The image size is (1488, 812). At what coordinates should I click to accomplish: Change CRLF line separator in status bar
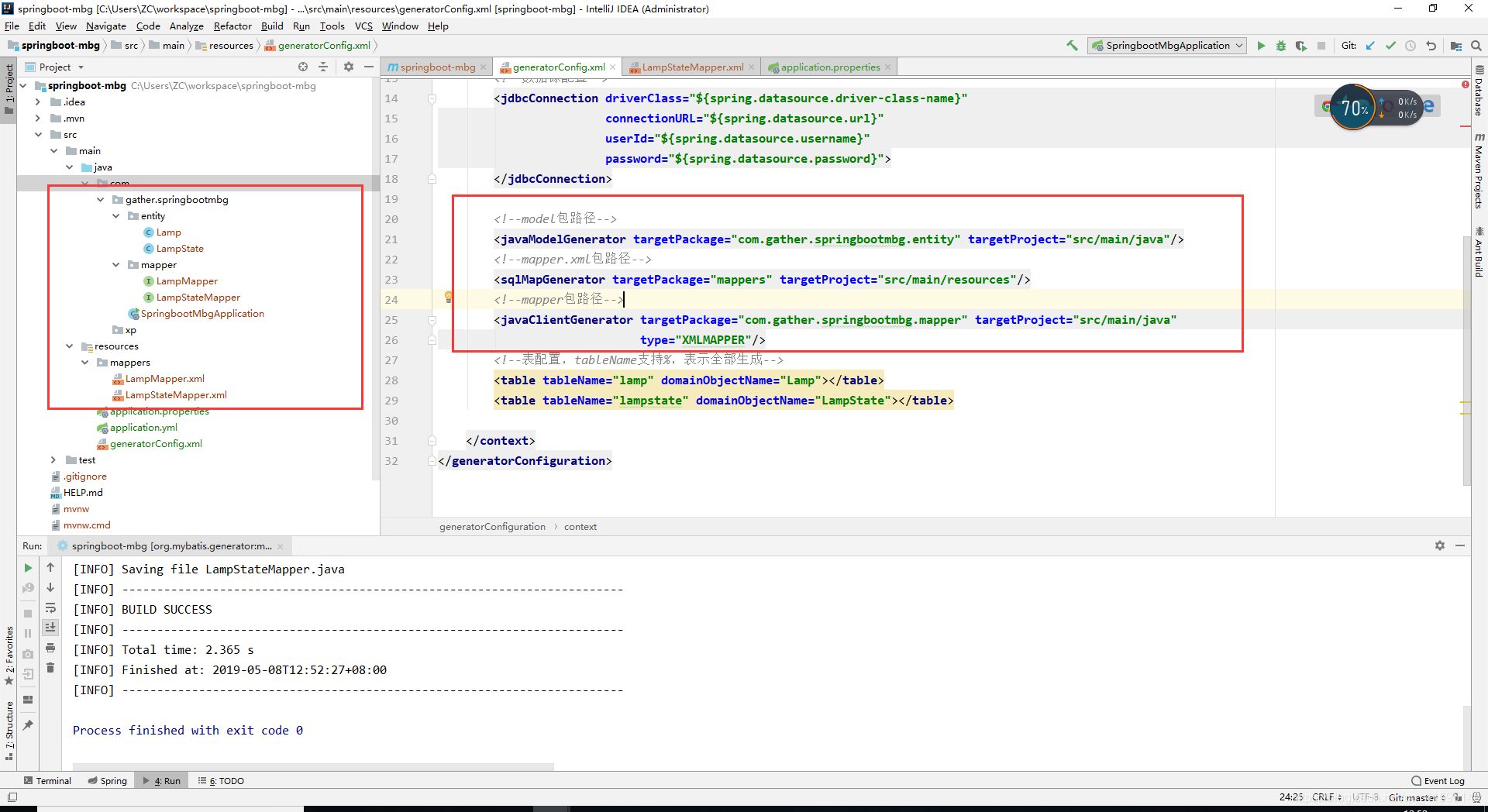pos(1326,797)
